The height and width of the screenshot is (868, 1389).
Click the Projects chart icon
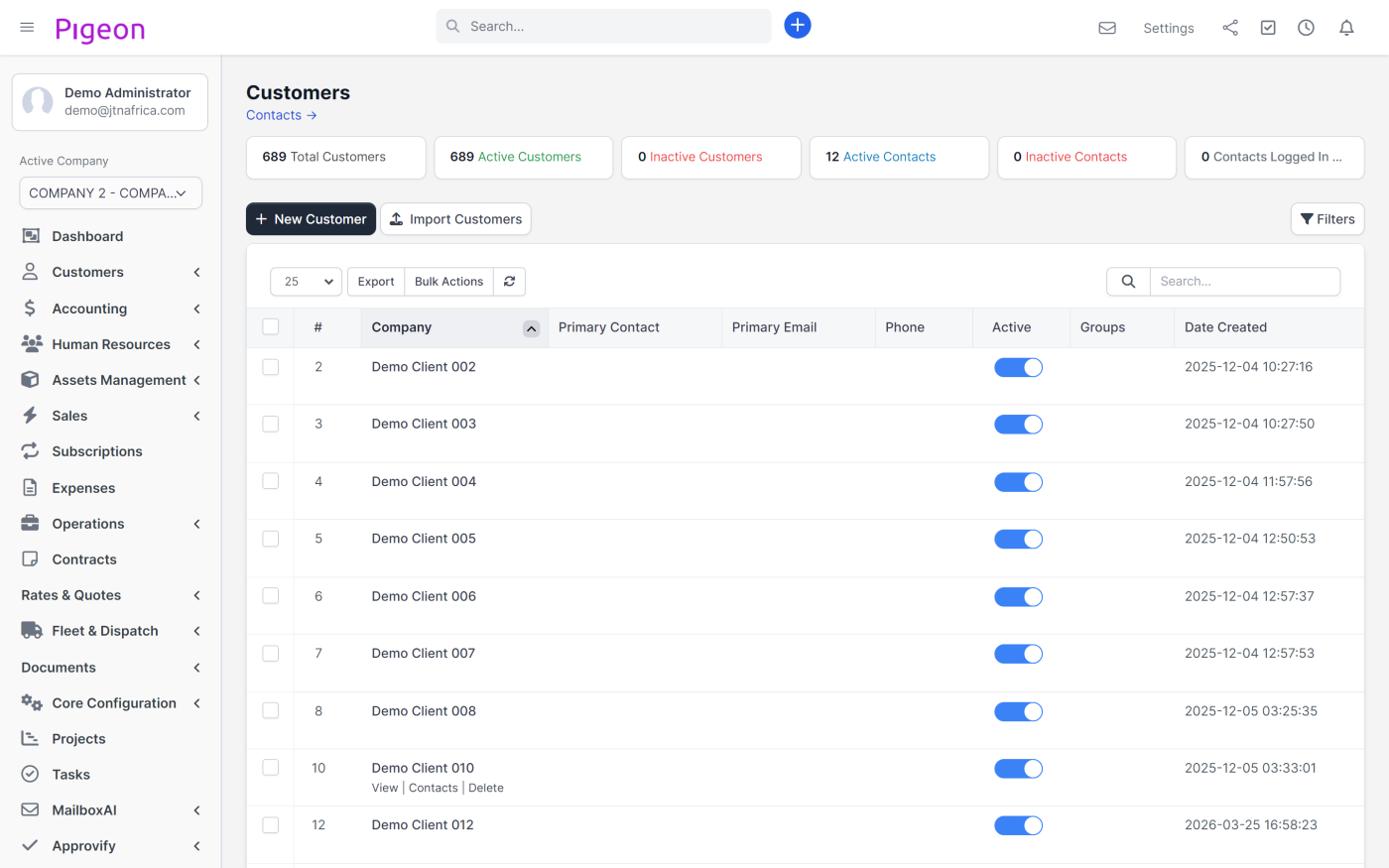pos(31,739)
